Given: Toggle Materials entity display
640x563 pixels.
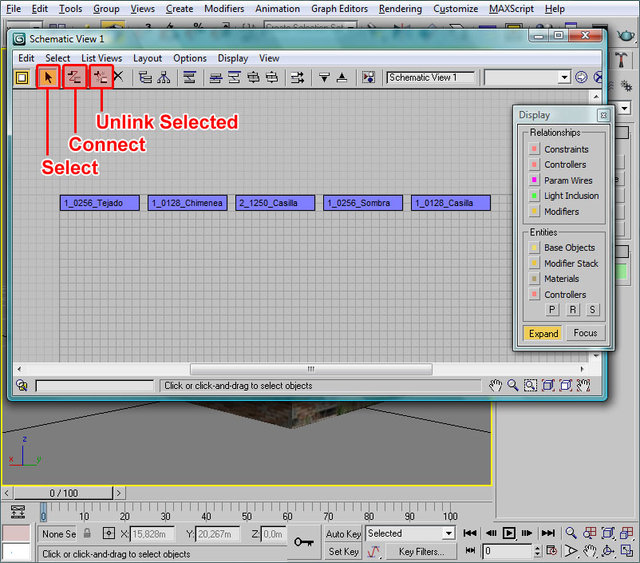Looking at the screenshot, I should [x=535, y=279].
